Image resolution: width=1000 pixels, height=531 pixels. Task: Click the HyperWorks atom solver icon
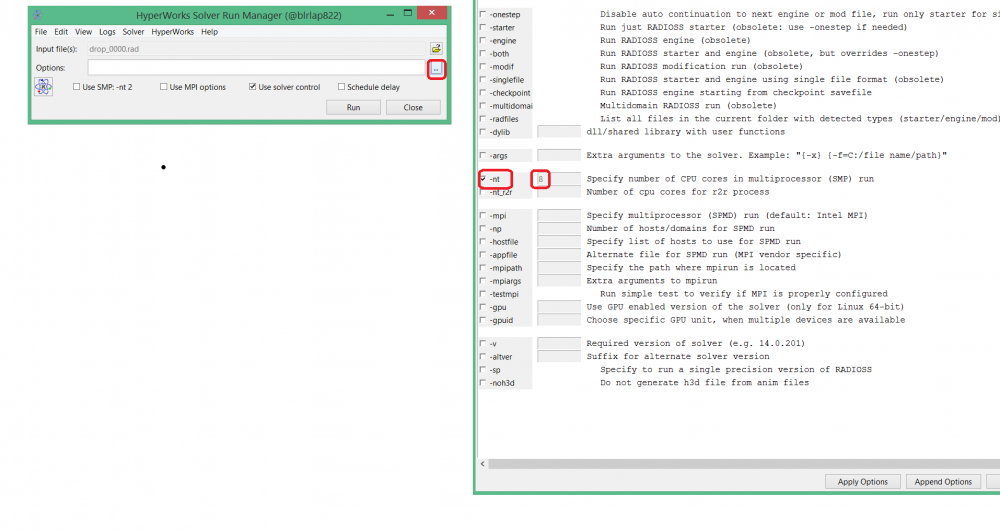(x=43, y=87)
